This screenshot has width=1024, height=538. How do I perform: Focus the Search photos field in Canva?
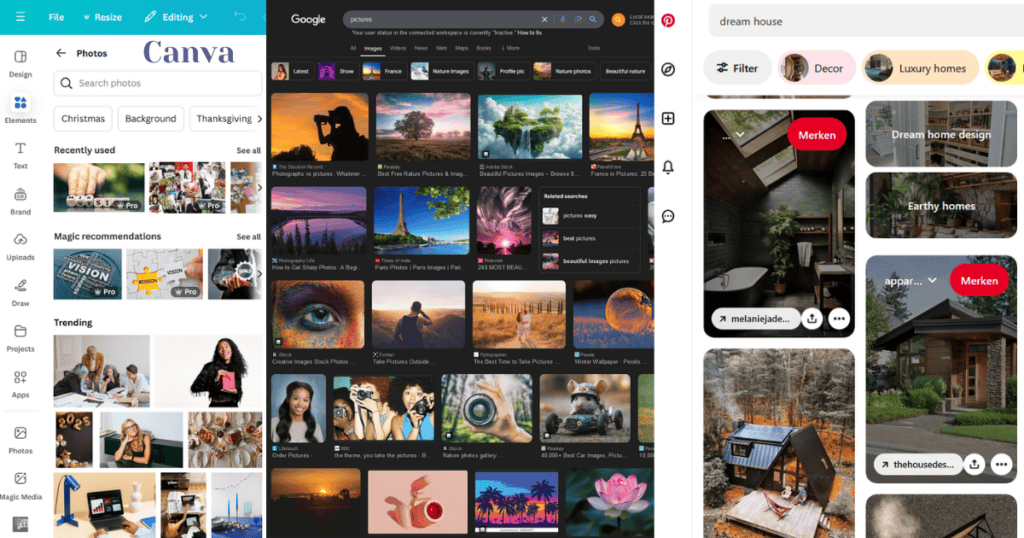(x=157, y=83)
